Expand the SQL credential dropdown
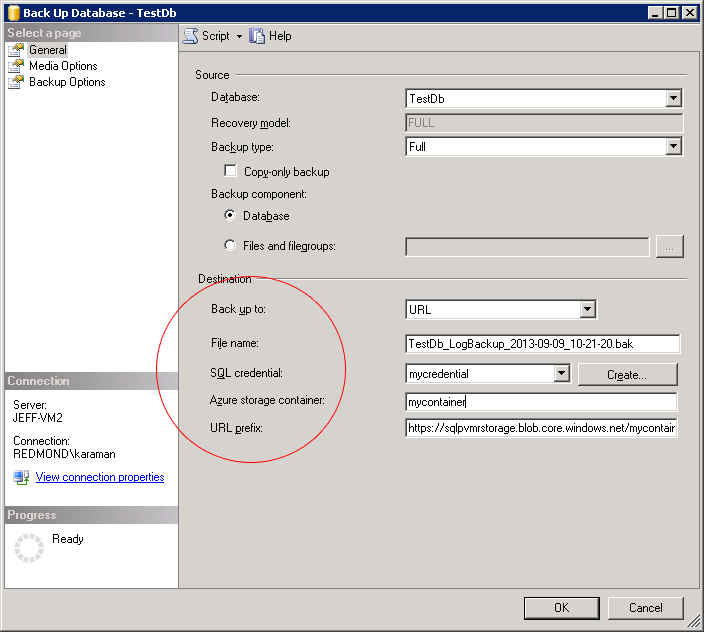This screenshot has width=704, height=632. tap(561, 374)
